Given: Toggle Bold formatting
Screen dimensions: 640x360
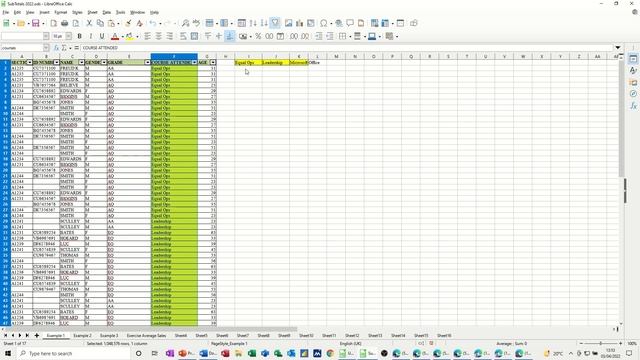Looking at the screenshot, I should (x=80, y=36).
